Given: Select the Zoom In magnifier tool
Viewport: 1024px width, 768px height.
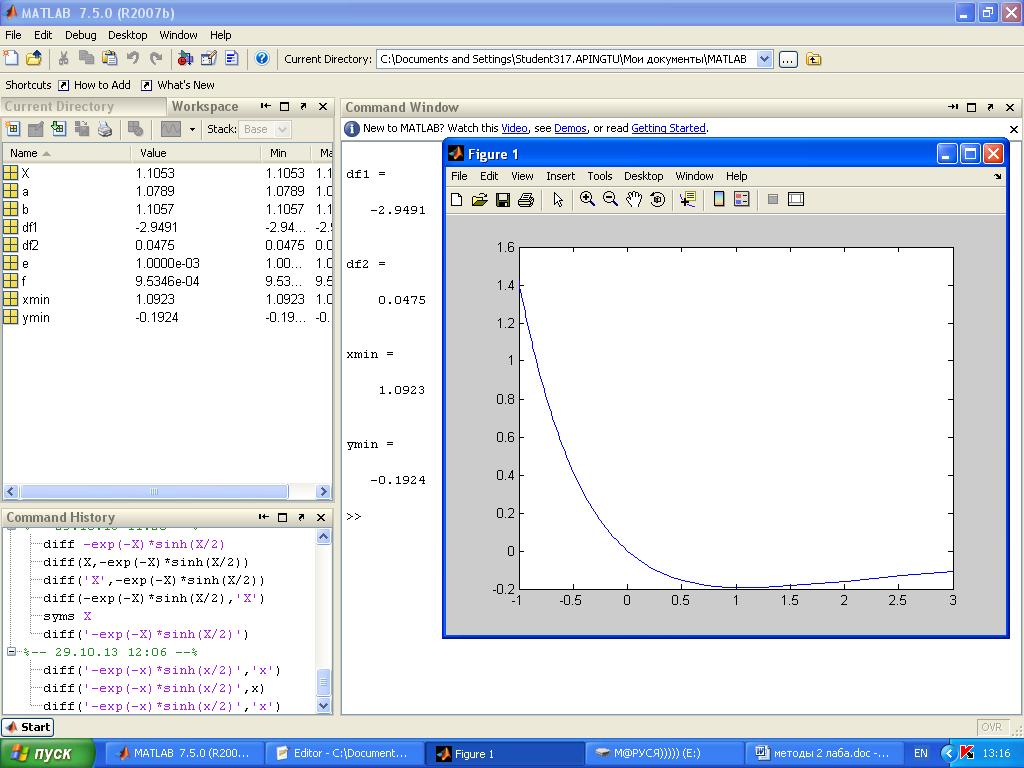Looking at the screenshot, I should pyautogui.click(x=587, y=199).
